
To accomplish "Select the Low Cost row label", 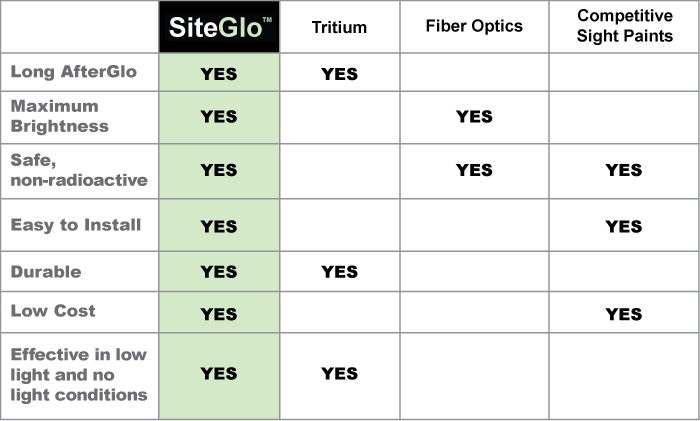I will pos(53,311).
